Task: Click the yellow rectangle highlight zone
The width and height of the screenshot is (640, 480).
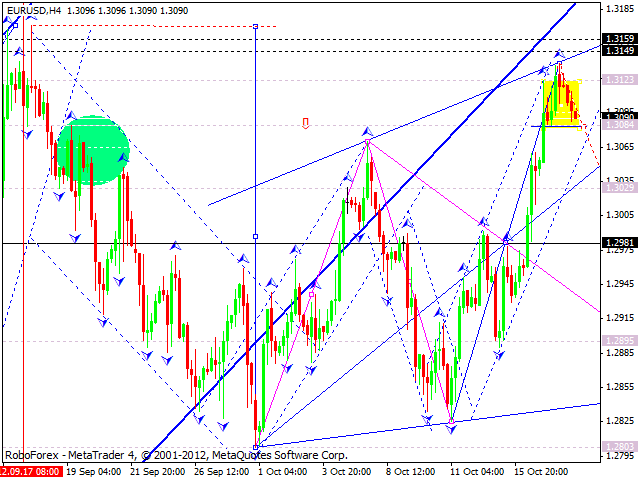Action: pos(561,103)
